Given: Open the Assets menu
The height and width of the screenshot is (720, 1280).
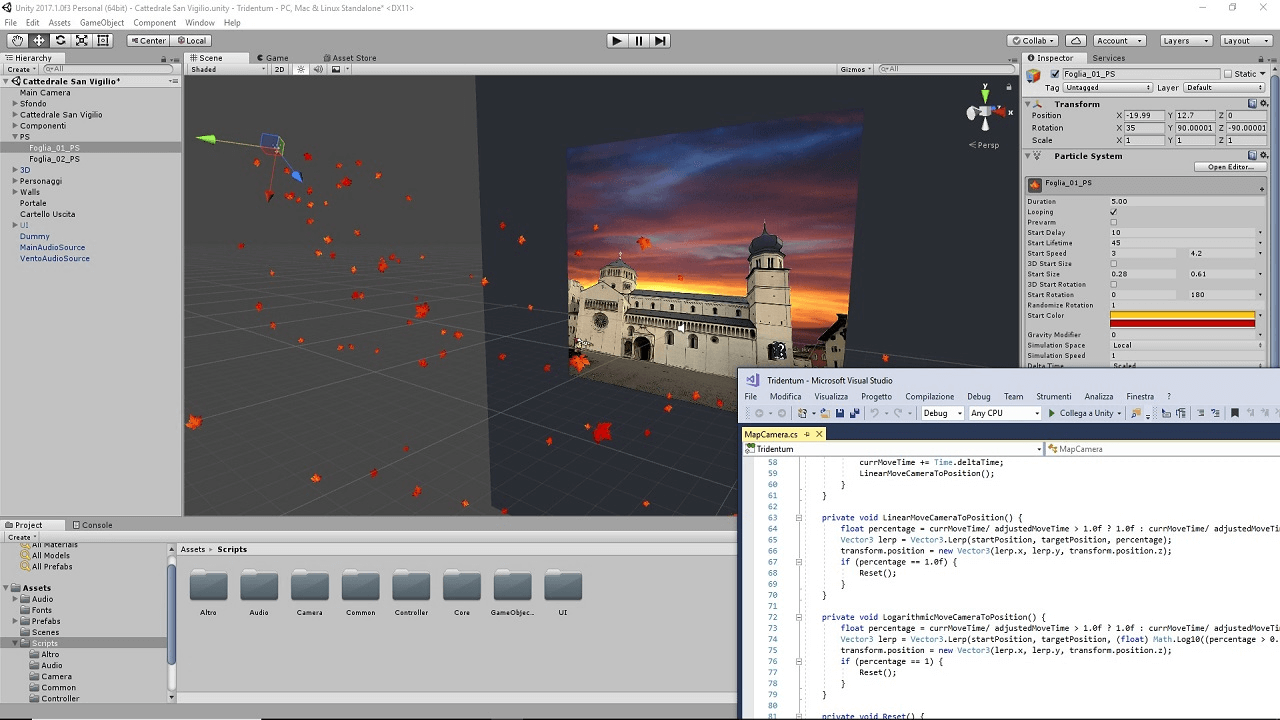Looking at the screenshot, I should (x=59, y=23).
